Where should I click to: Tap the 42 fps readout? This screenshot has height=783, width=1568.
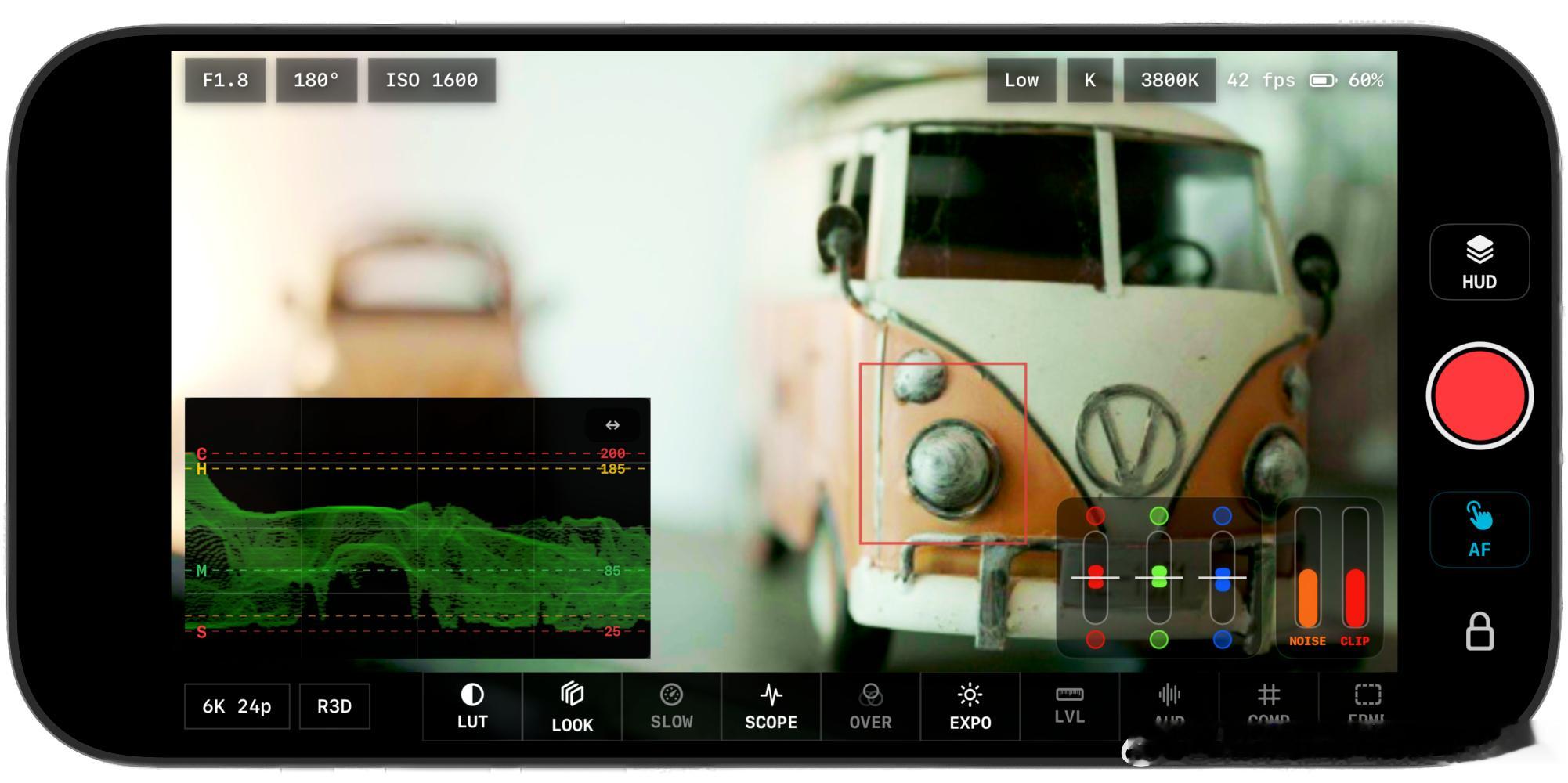tap(1261, 80)
